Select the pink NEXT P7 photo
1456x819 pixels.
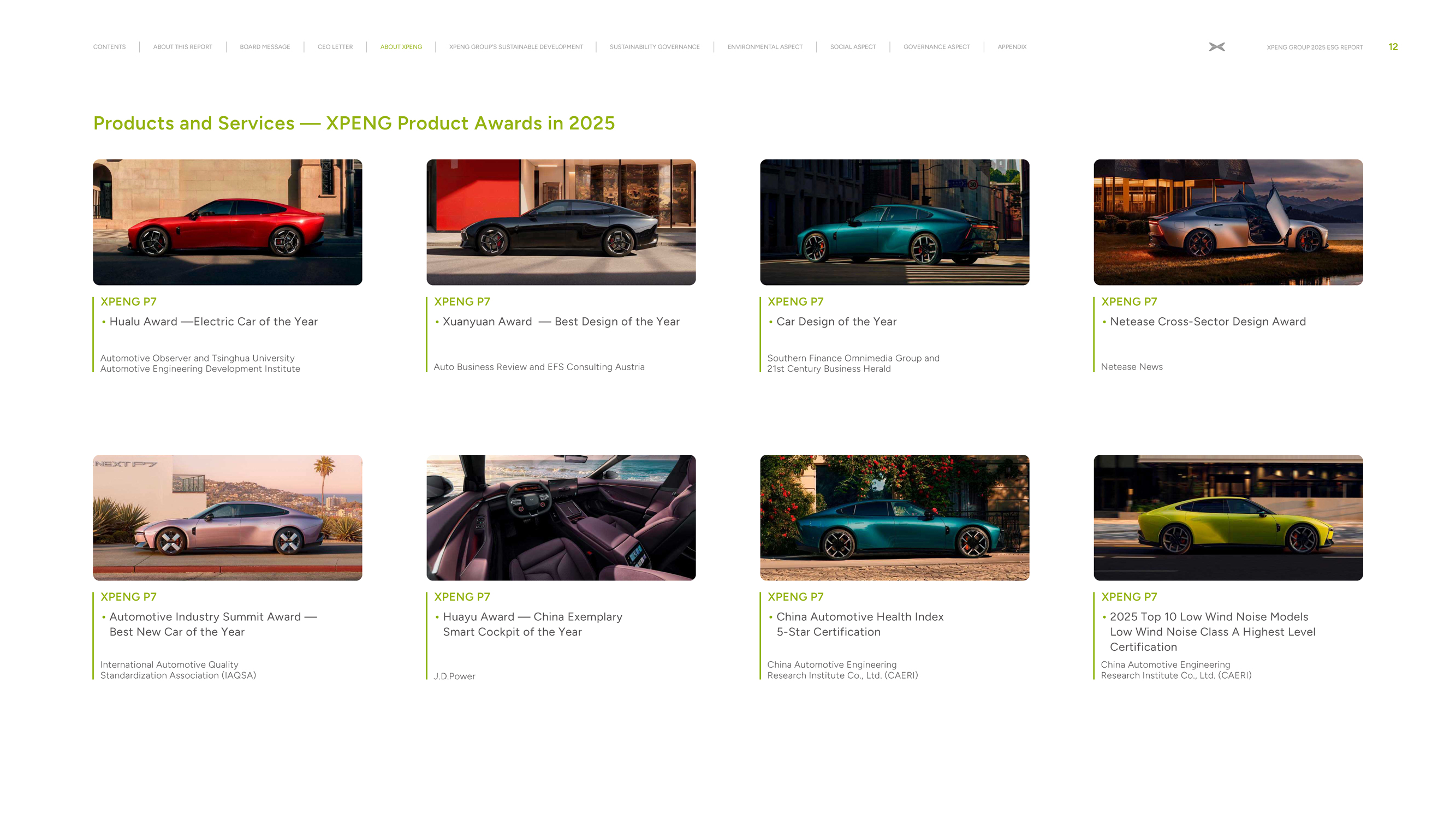[x=227, y=517]
